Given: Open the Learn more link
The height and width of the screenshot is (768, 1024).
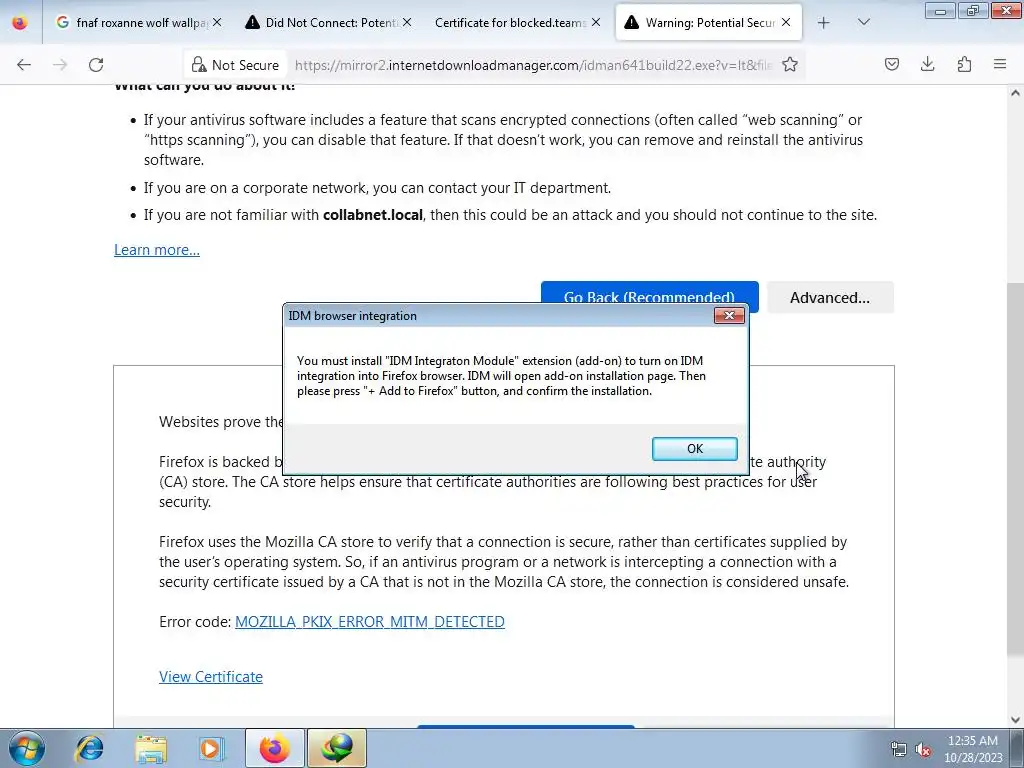Looking at the screenshot, I should (x=157, y=249).
